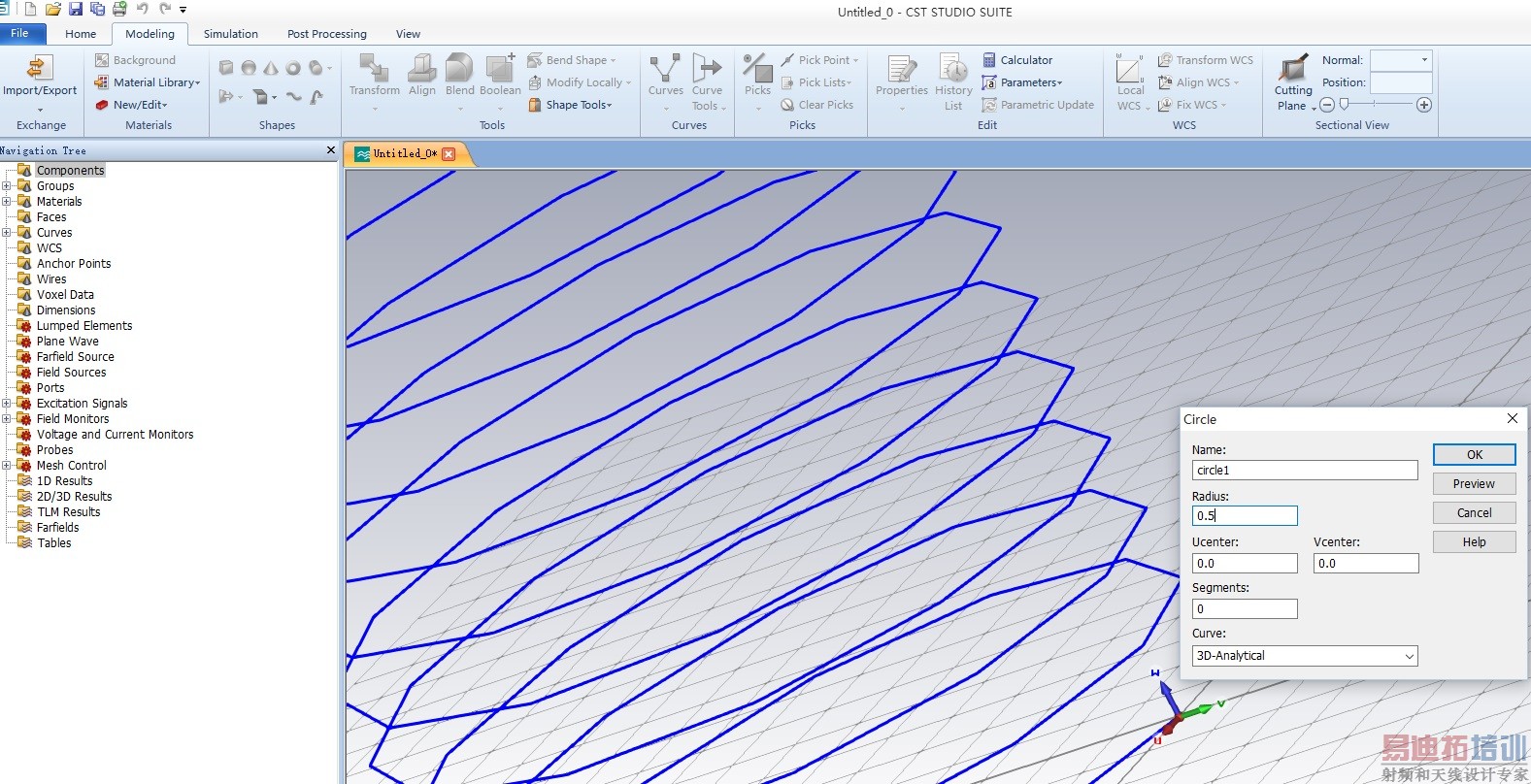This screenshot has width=1531, height=784.
Task: Click New/Edit material
Action: click(x=132, y=105)
